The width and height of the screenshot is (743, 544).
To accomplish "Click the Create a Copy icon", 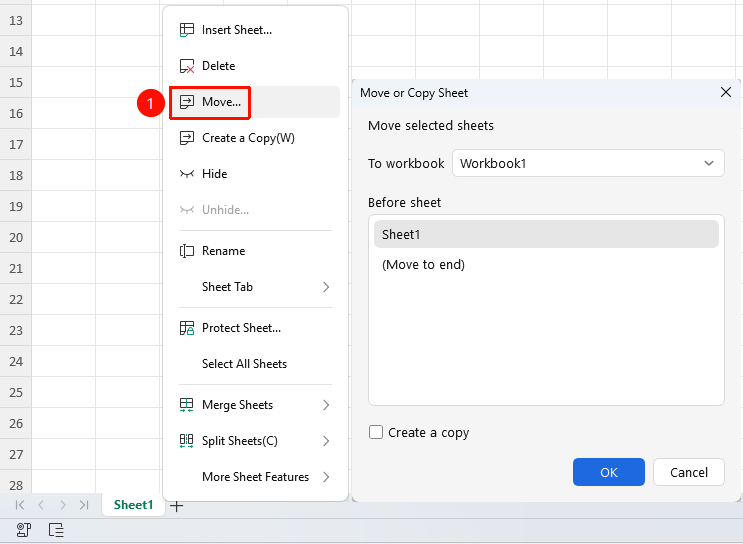I will point(187,138).
